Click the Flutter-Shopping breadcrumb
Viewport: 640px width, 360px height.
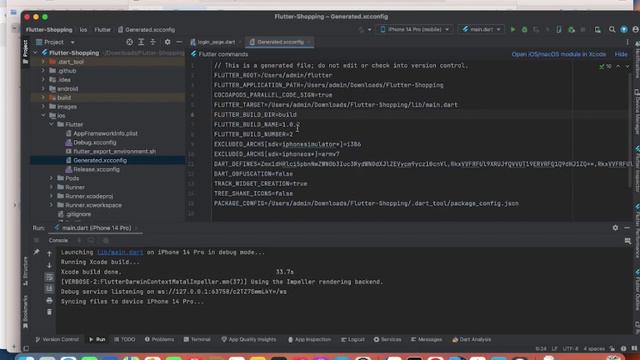click(49, 30)
